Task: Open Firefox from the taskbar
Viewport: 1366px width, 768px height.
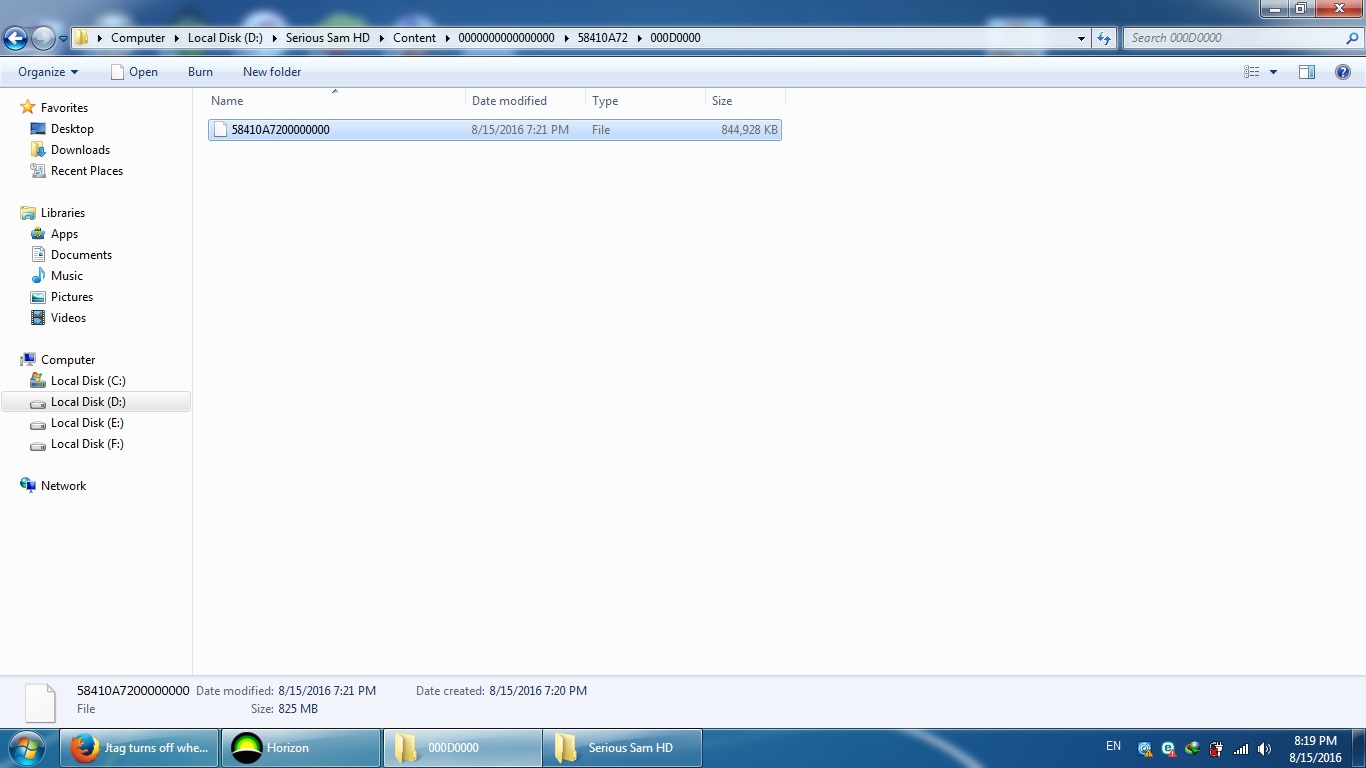Action: pos(139,748)
